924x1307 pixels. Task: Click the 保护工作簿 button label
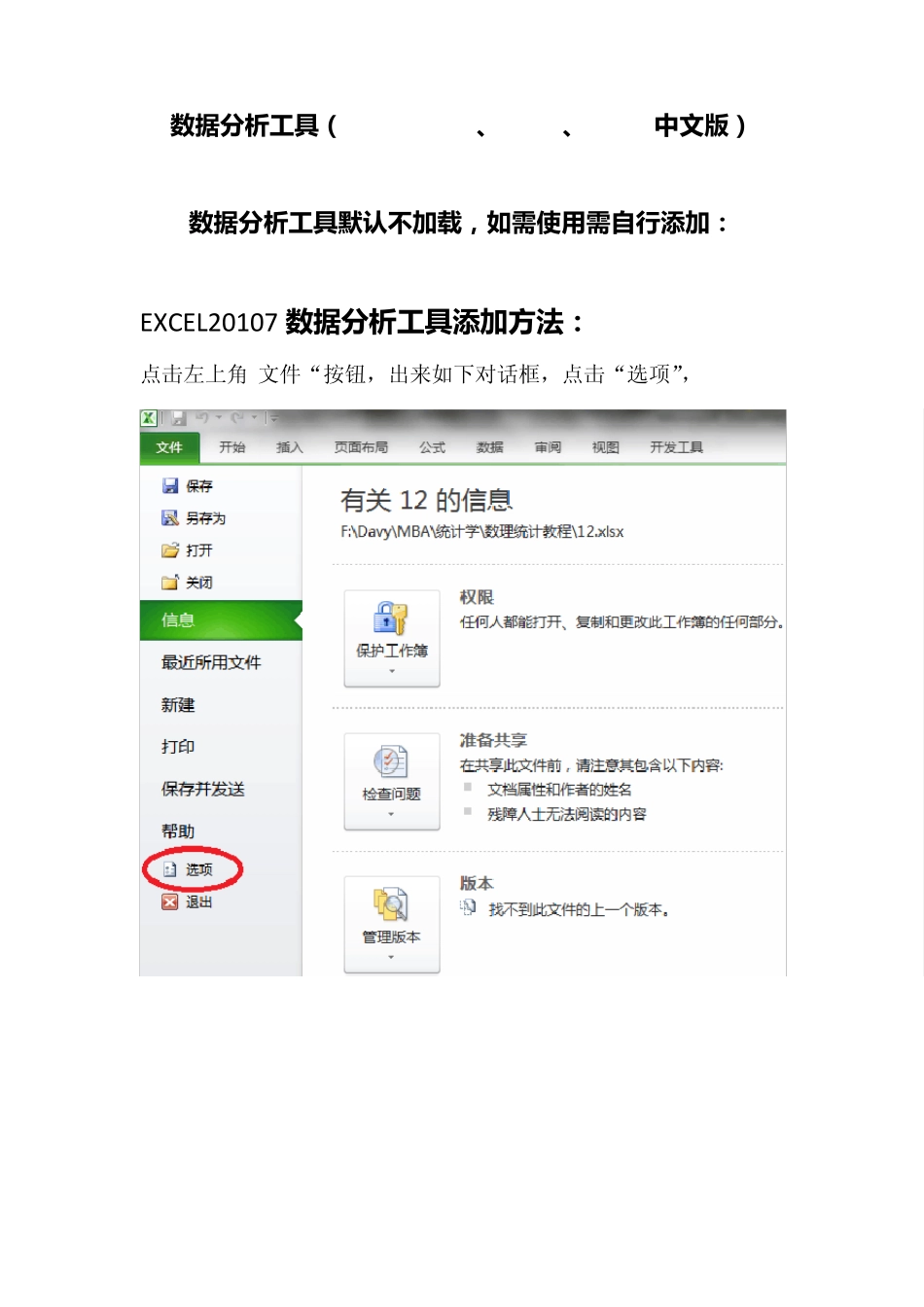pyautogui.click(x=392, y=651)
